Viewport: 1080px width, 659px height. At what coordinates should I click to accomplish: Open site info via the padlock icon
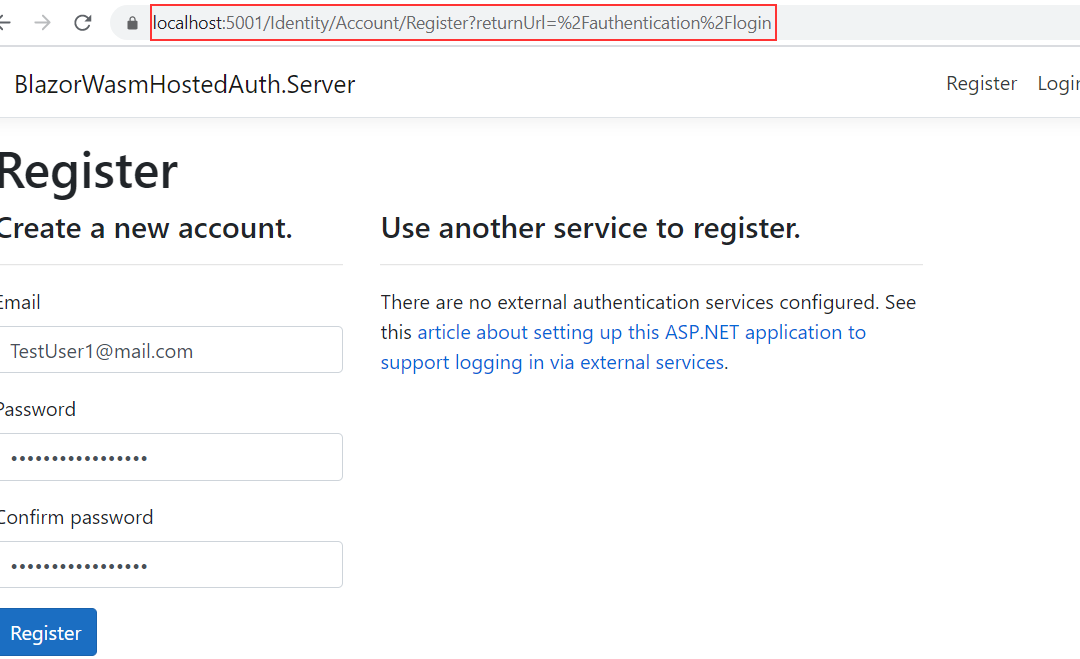point(131,23)
